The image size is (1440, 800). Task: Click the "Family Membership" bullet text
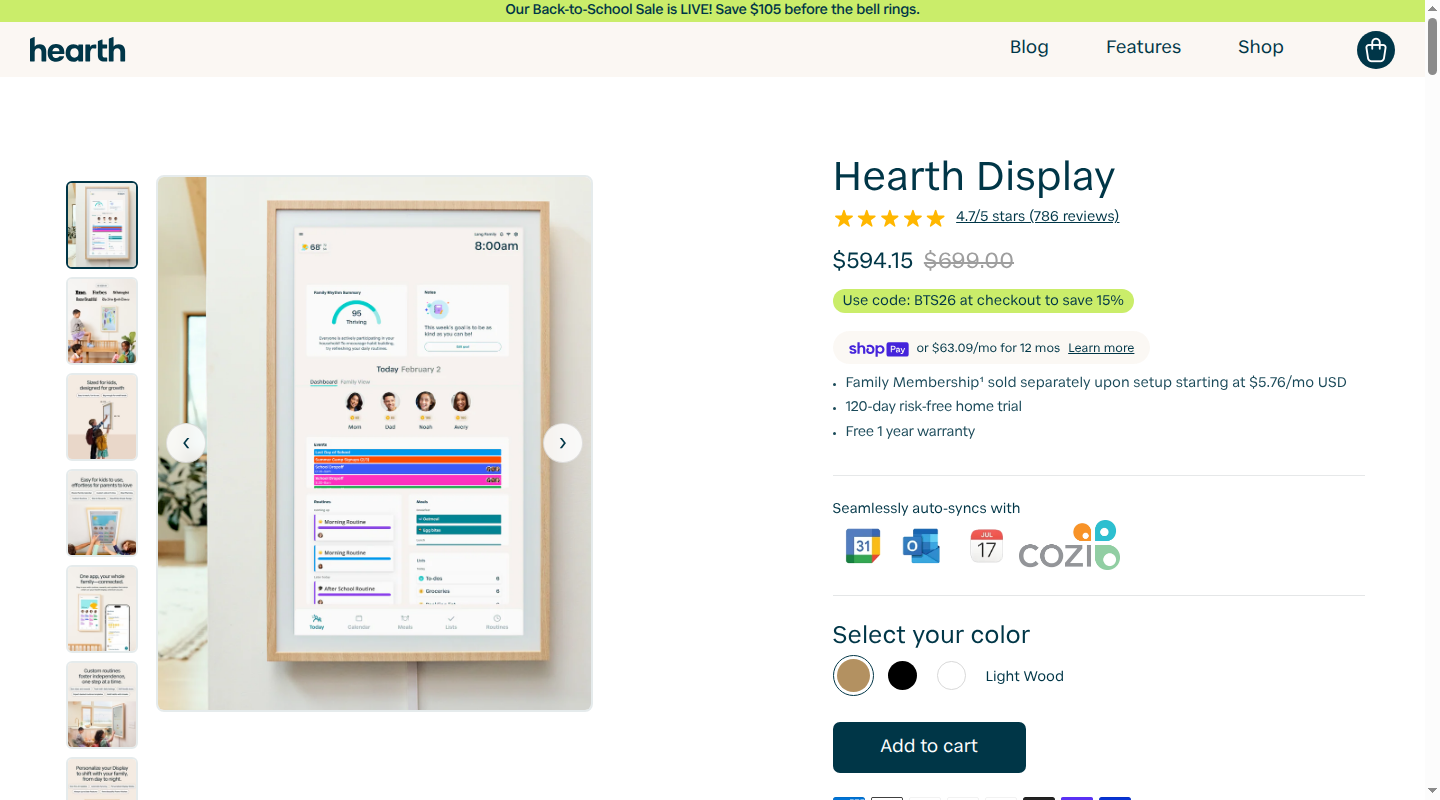1096,382
